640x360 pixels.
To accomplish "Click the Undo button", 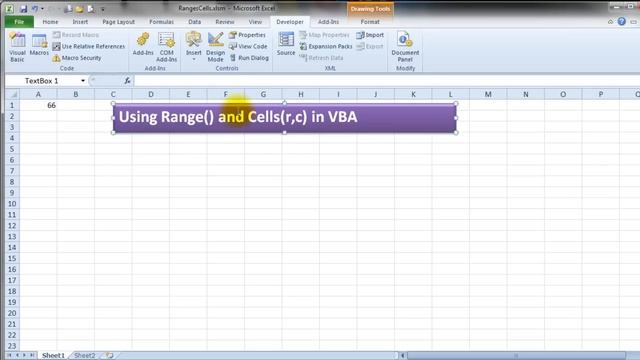I will (35, 9).
